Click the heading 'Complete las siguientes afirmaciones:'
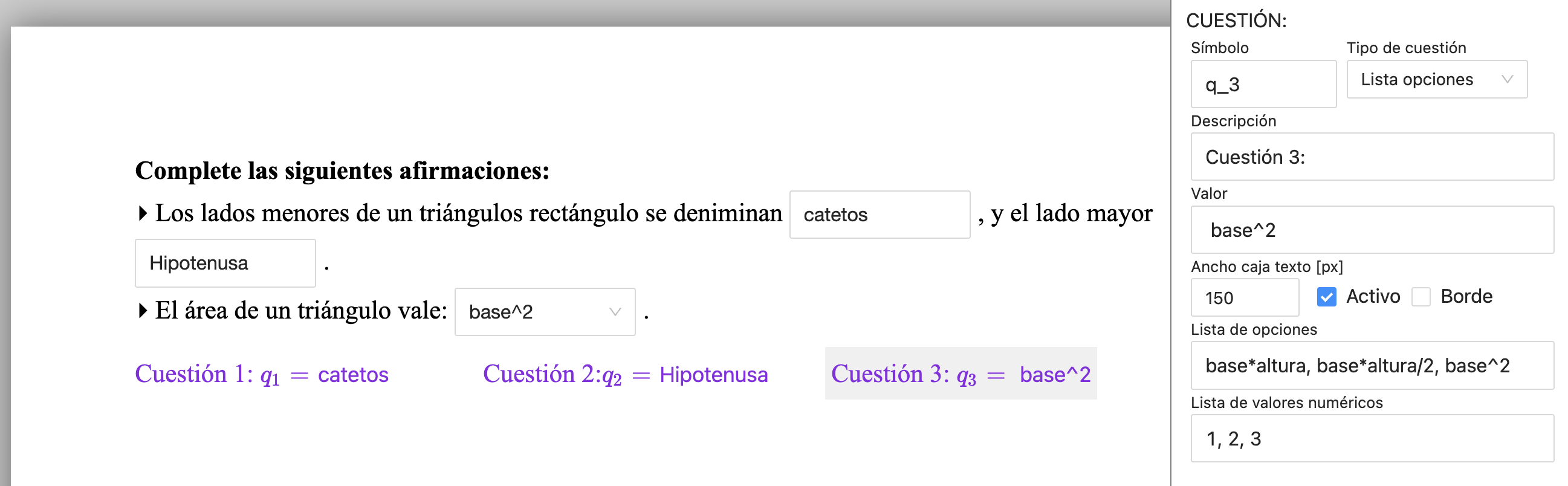The image size is (1568, 486). (342, 170)
